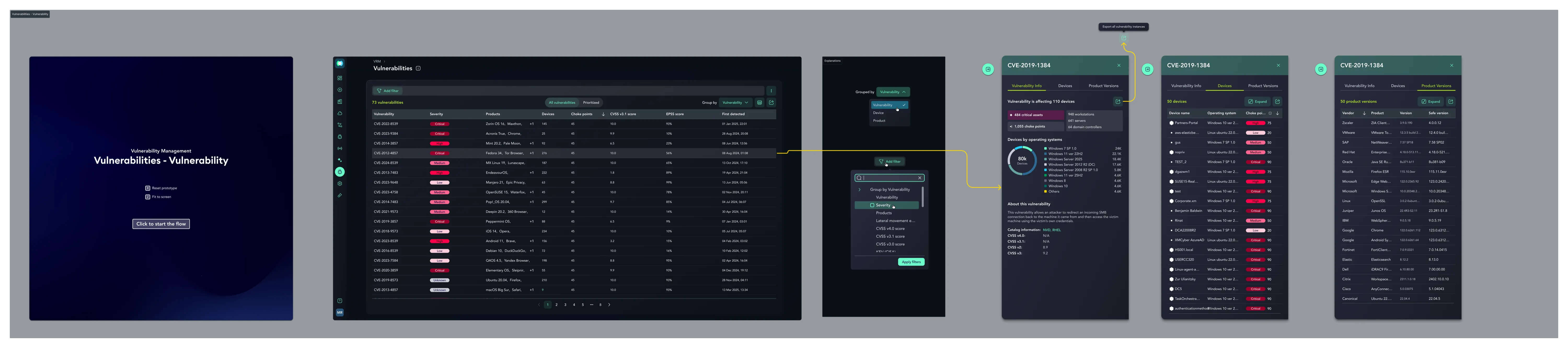
Task: Click the green collapse icon beside the 50 devices panel
Action: click(x=1148, y=70)
